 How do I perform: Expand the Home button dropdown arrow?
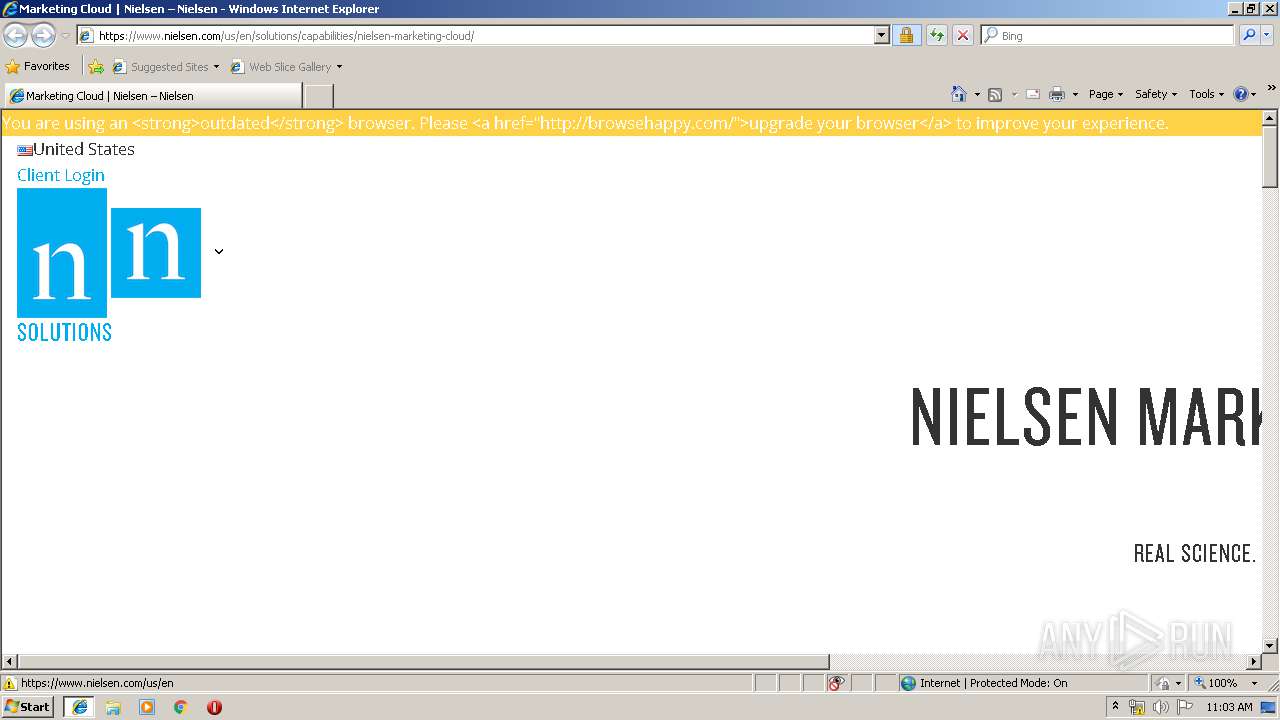pos(977,94)
